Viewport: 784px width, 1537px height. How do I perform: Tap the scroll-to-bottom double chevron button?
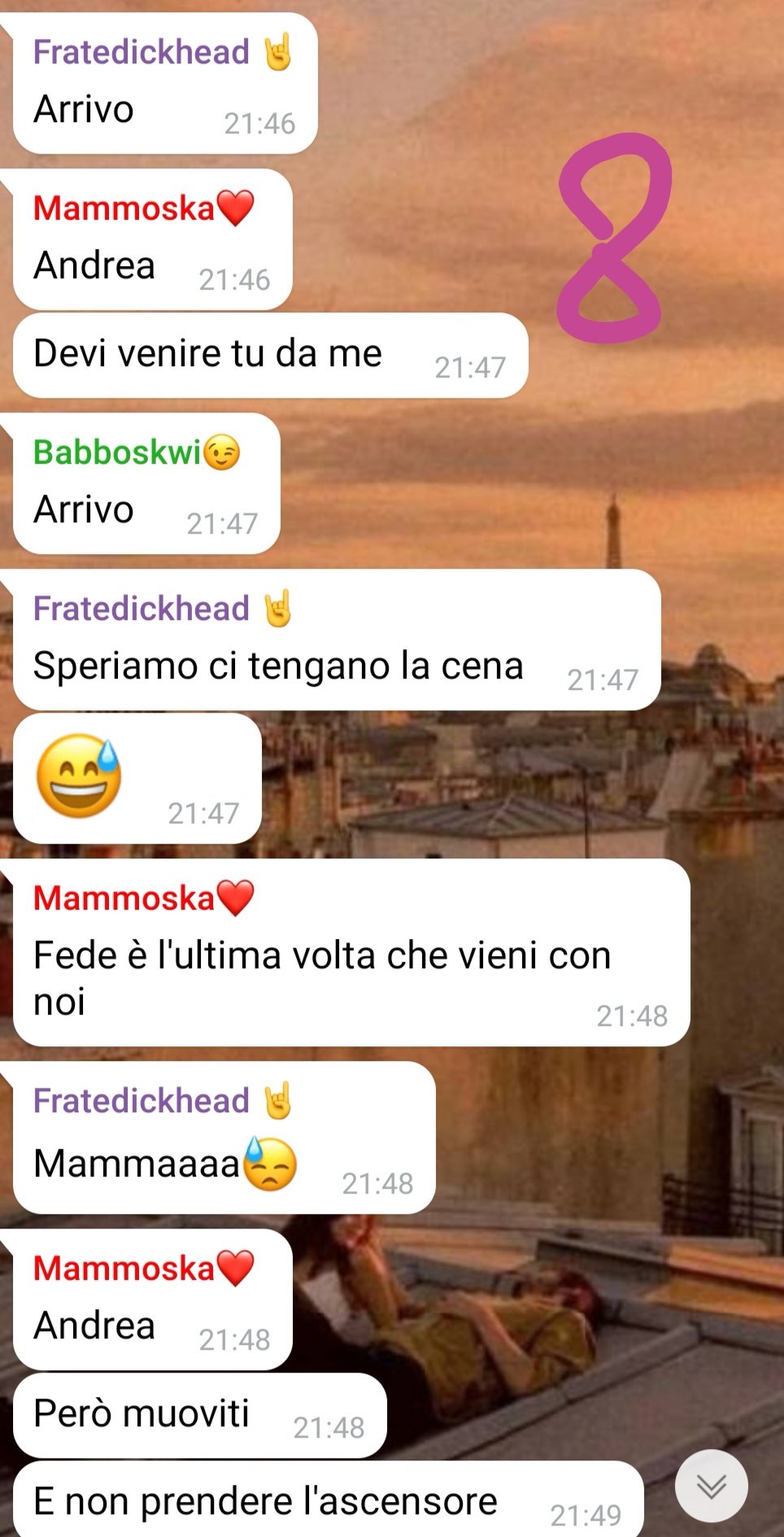pos(712,1486)
